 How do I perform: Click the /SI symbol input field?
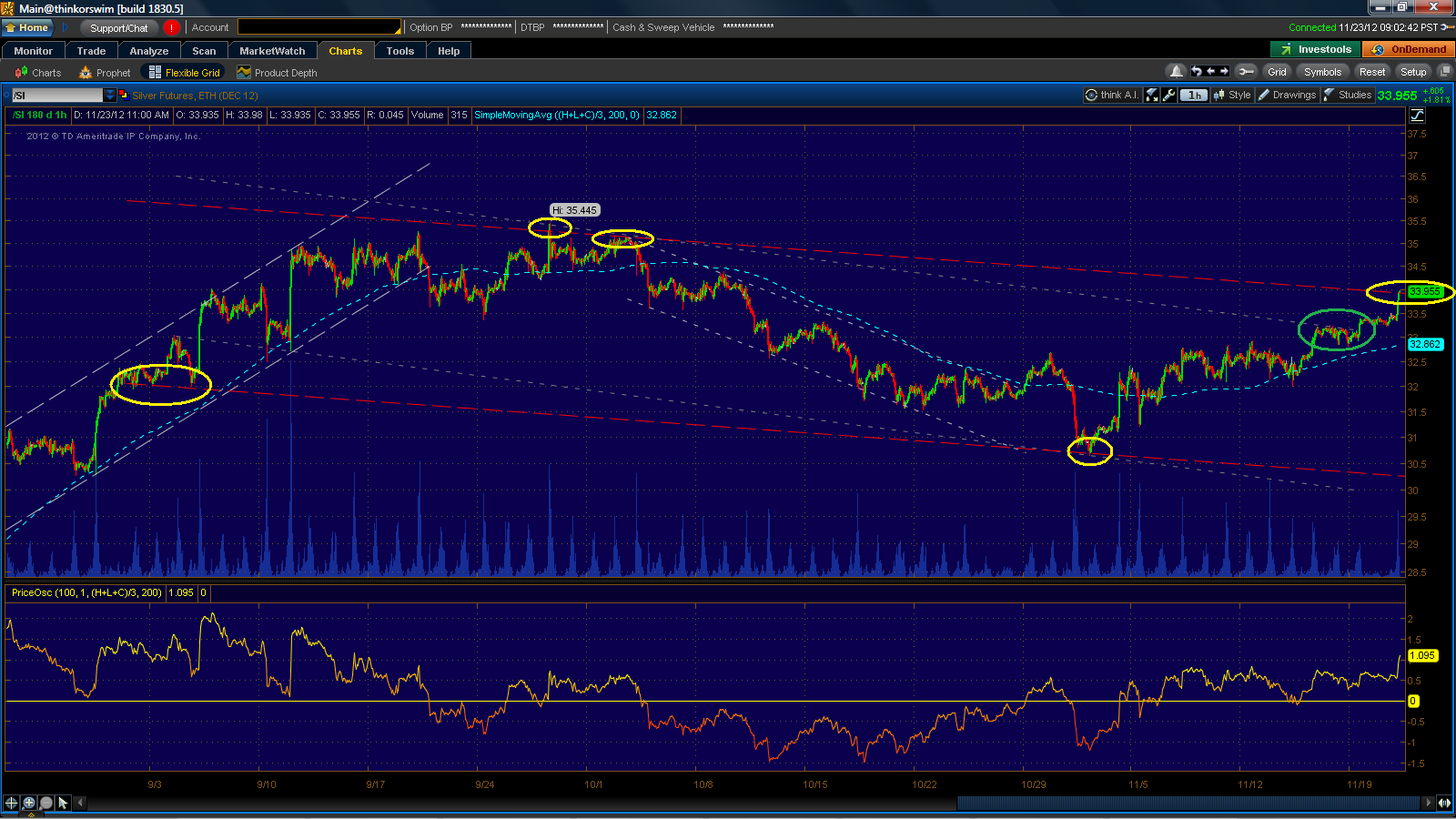[x=57, y=96]
